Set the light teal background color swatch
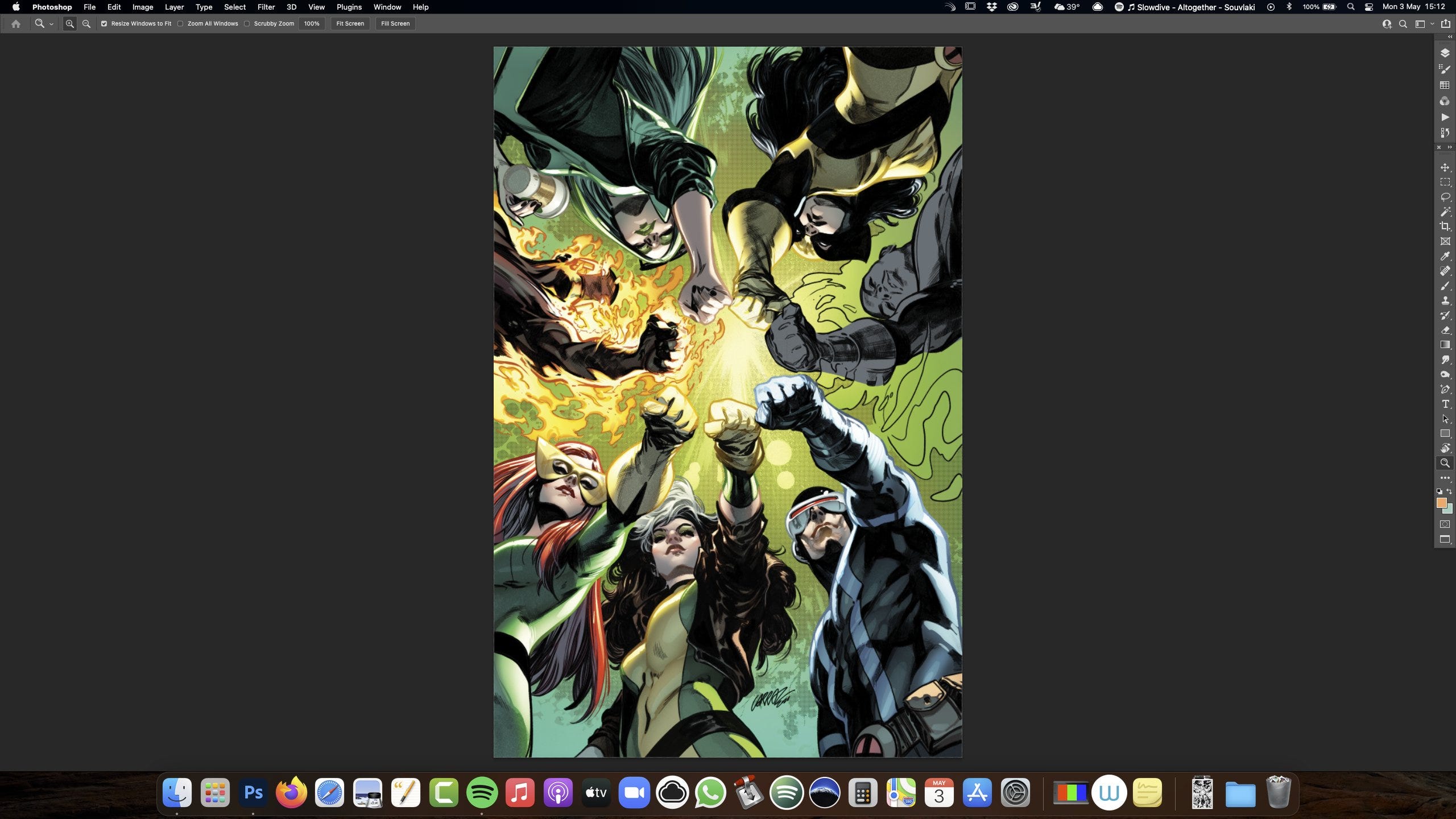This screenshot has height=819, width=1456. (1449, 510)
